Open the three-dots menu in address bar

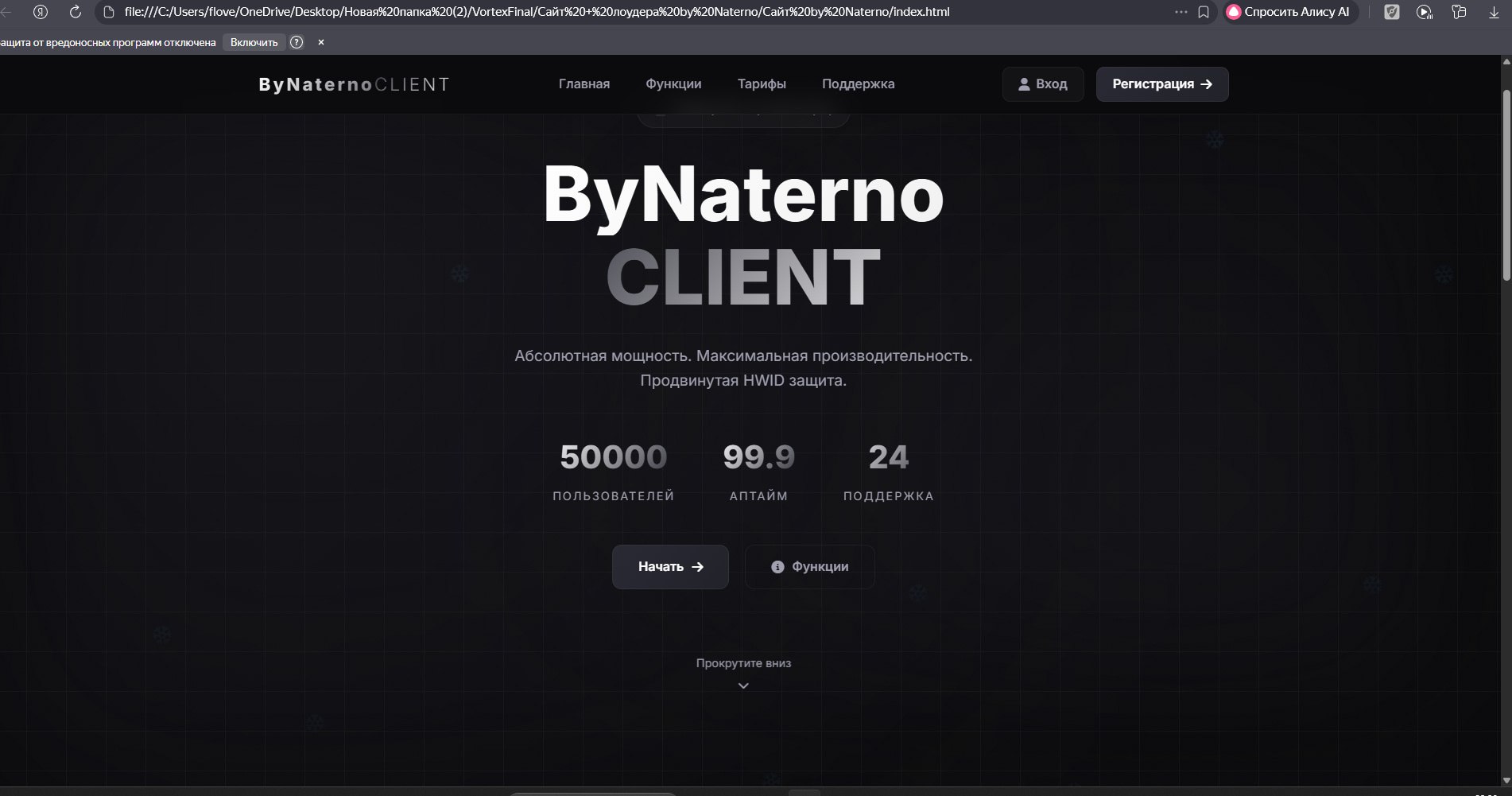(x=1181, y=12)
